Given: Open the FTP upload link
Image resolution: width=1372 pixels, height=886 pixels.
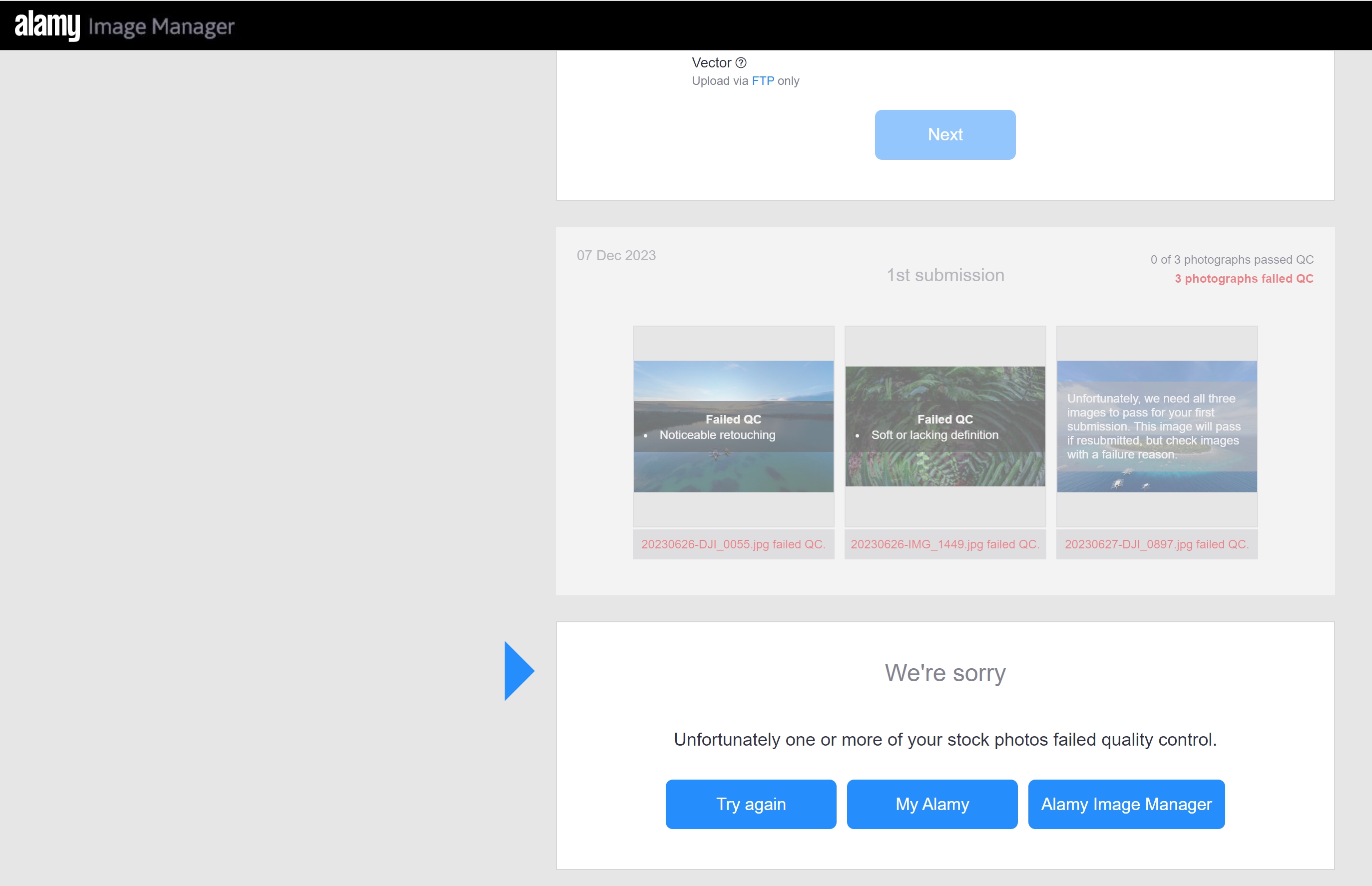Looking at the screenshot, I should [763, 81].
